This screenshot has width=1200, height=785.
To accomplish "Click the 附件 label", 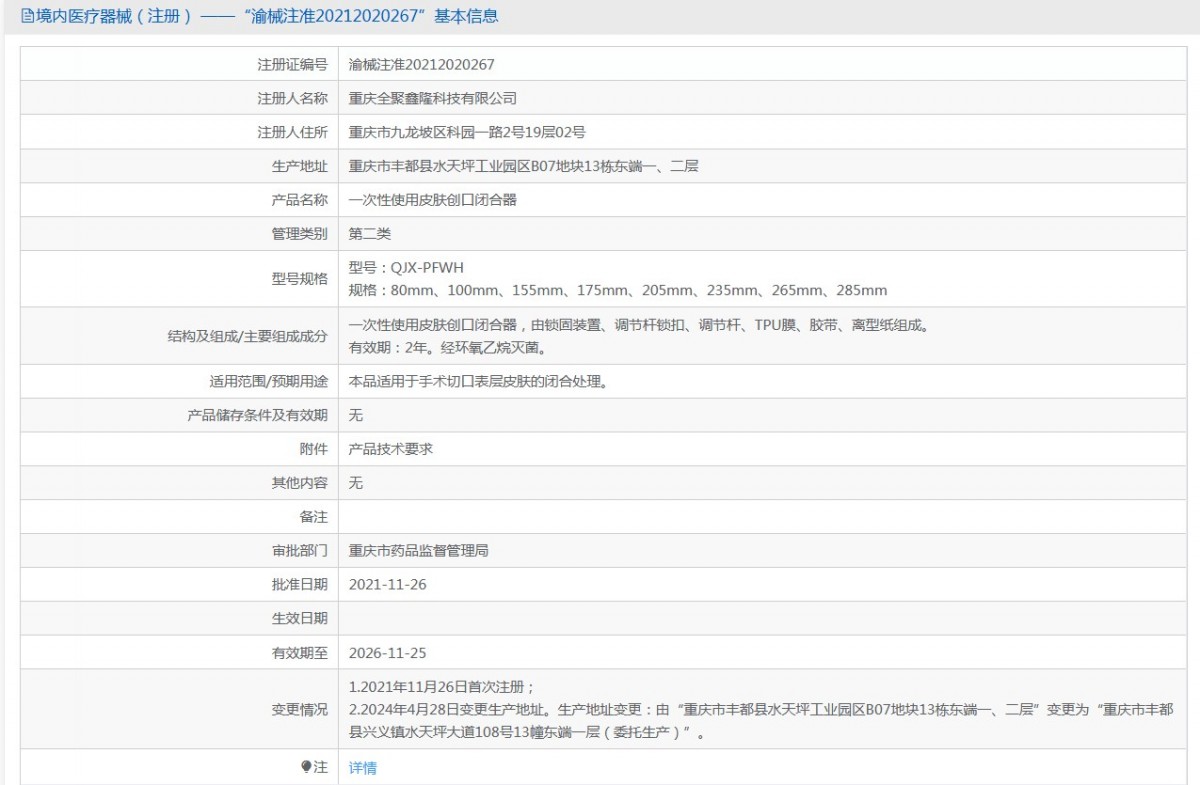I will click(x=313, y=449).
